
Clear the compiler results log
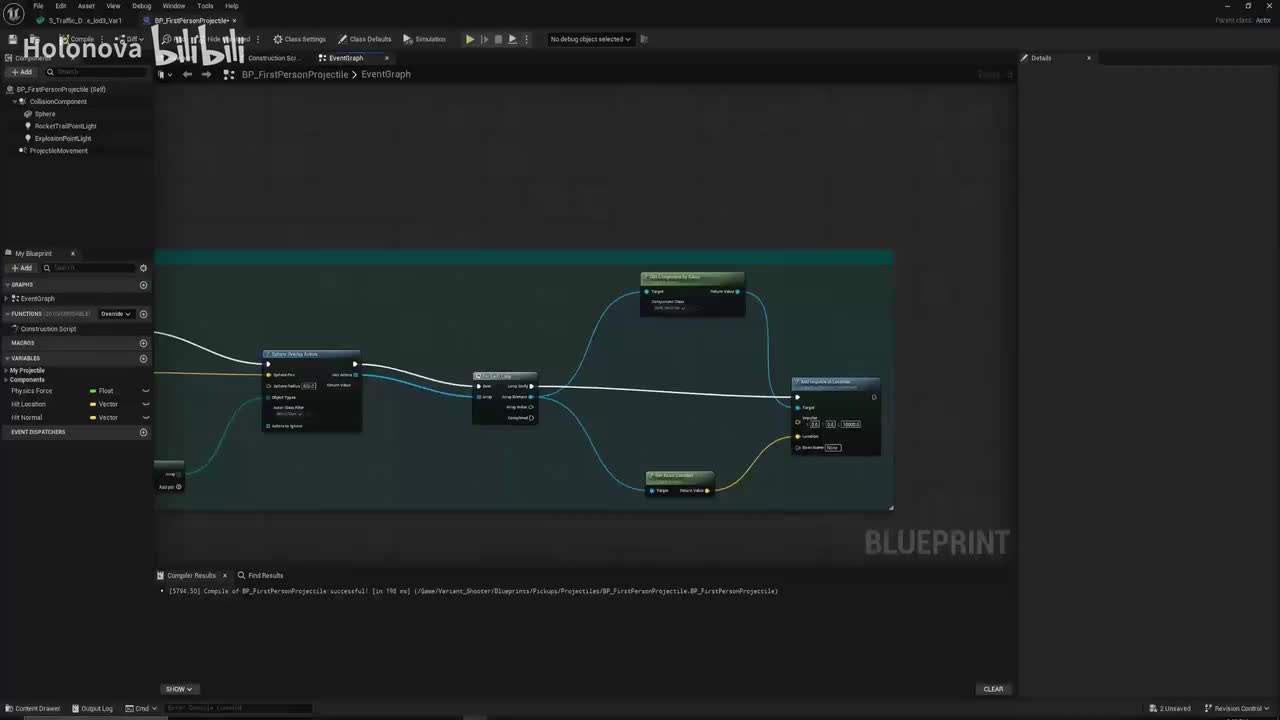click(993, 689)
